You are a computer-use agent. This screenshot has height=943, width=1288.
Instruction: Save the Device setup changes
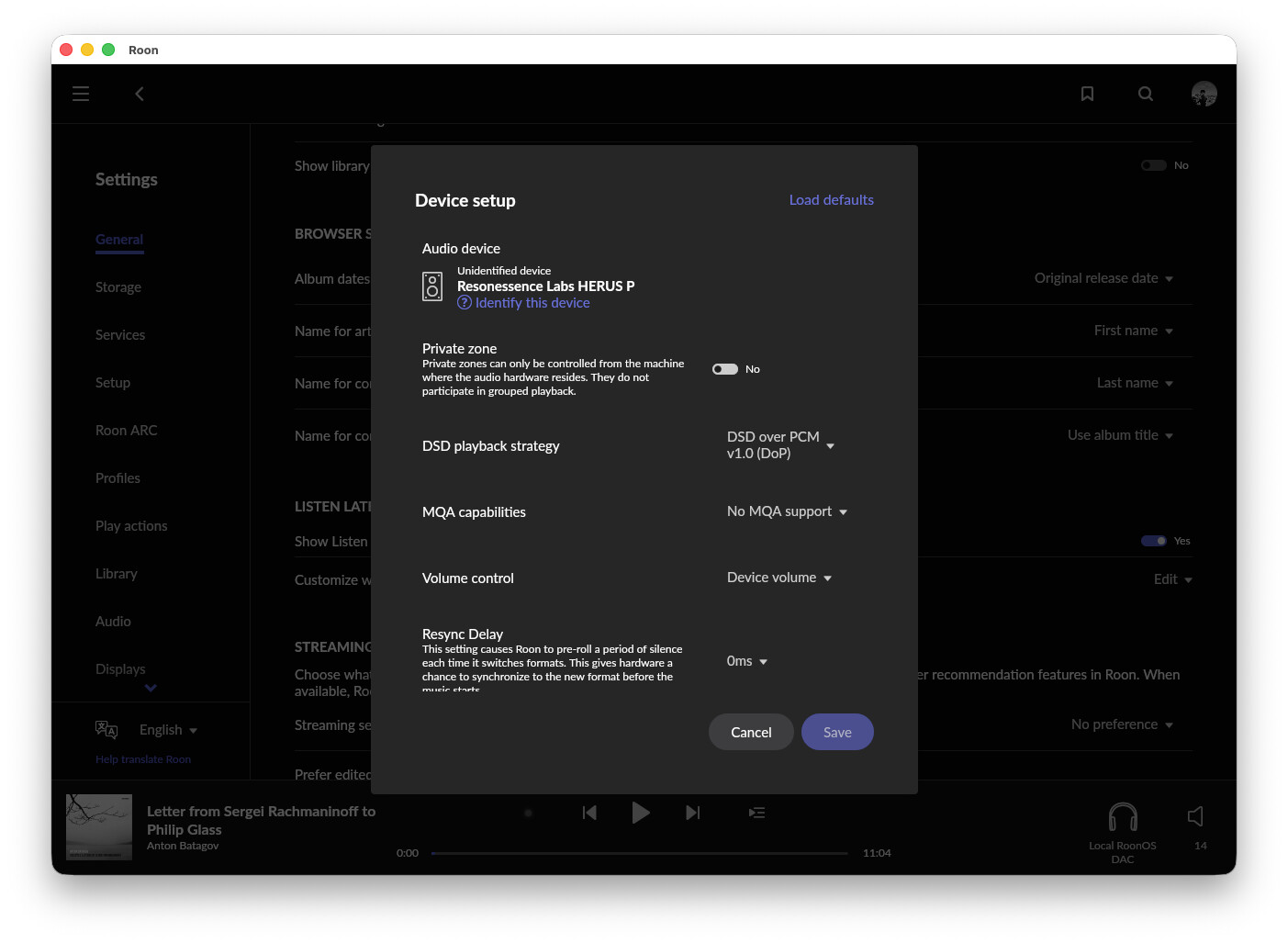click(837, 732)
